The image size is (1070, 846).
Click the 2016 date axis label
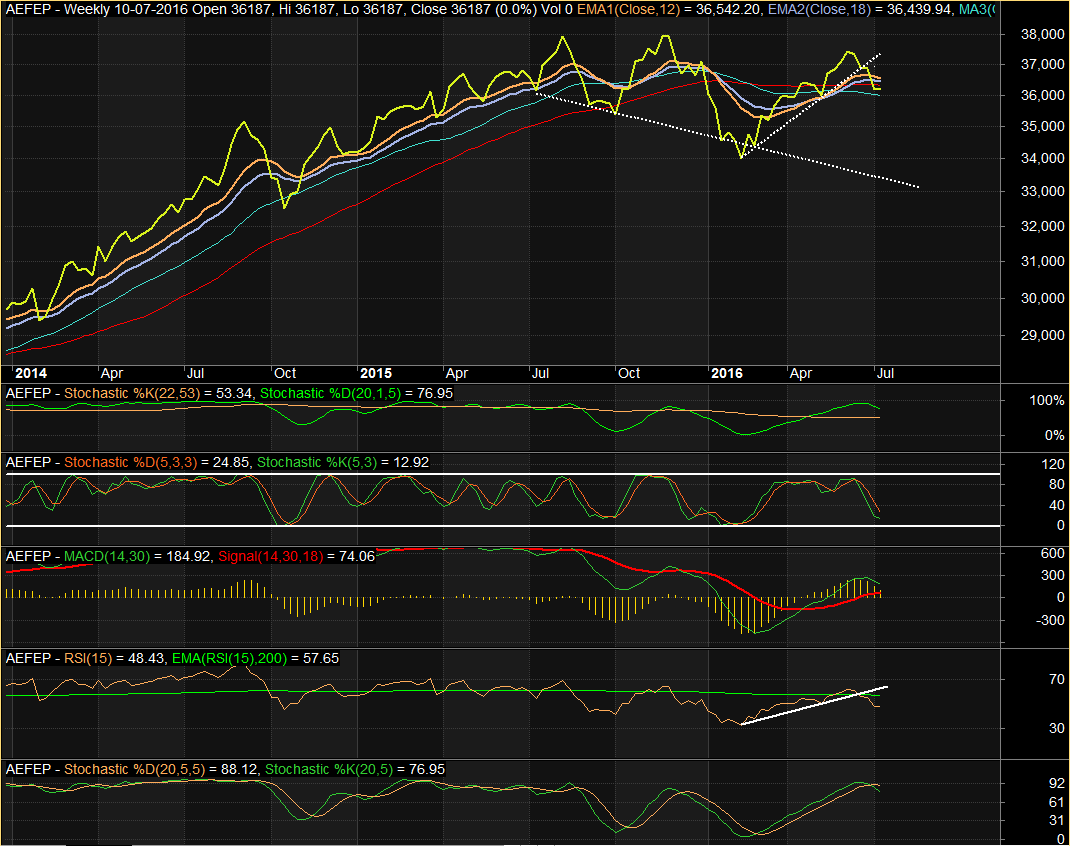coord(725,373)
